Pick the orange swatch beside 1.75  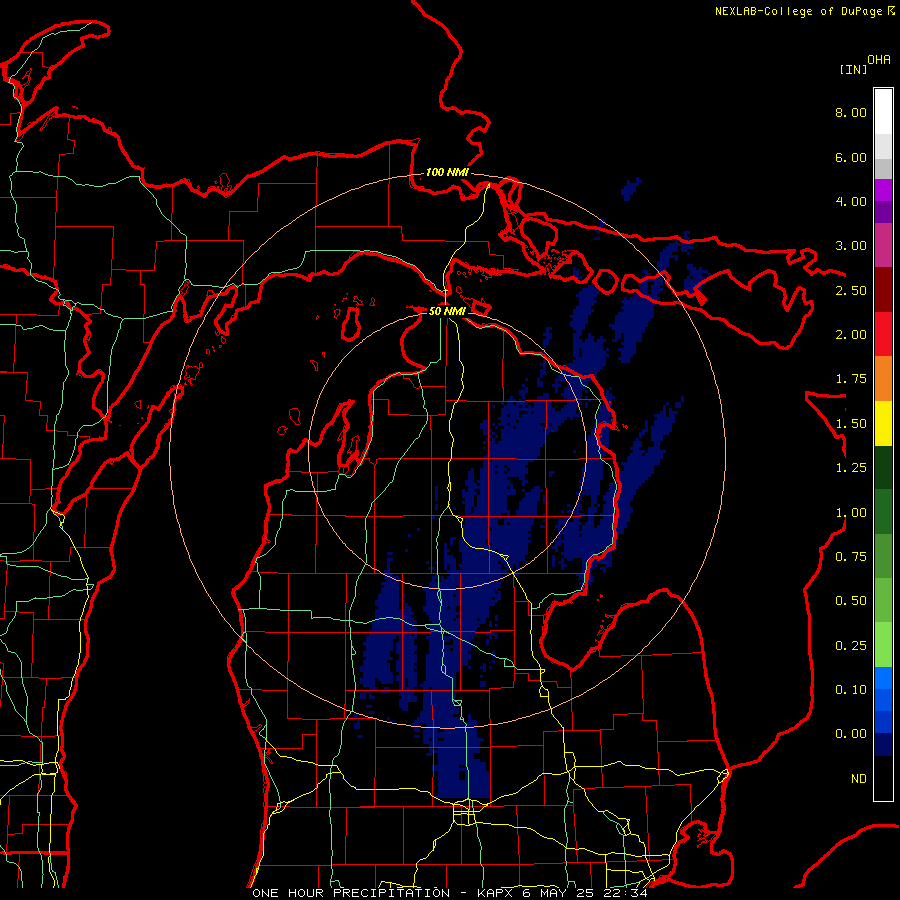883,379
